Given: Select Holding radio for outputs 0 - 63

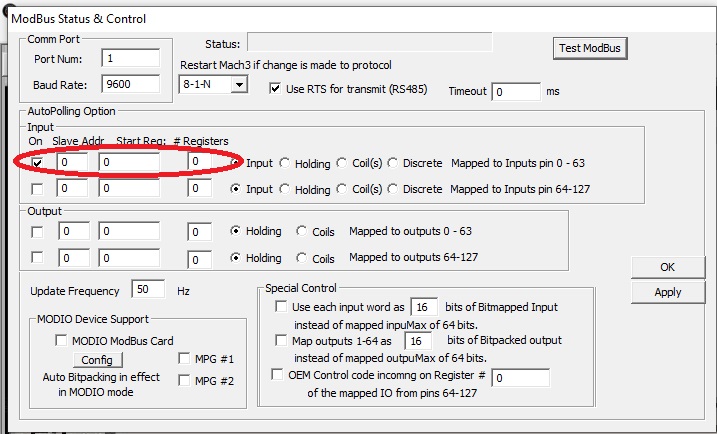Looking at the screenshot, I should pyautogui.click(x=235, y=231).
